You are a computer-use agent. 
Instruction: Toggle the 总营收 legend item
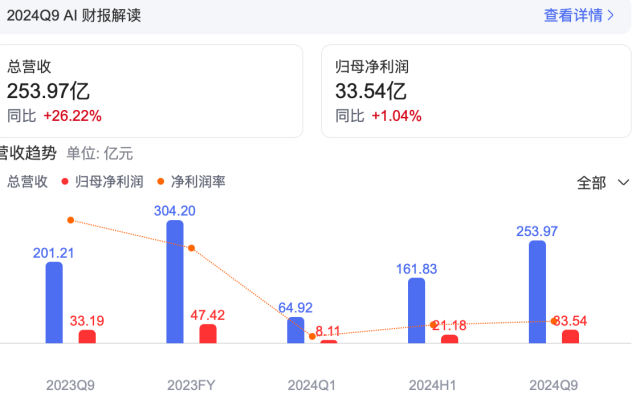28,181
